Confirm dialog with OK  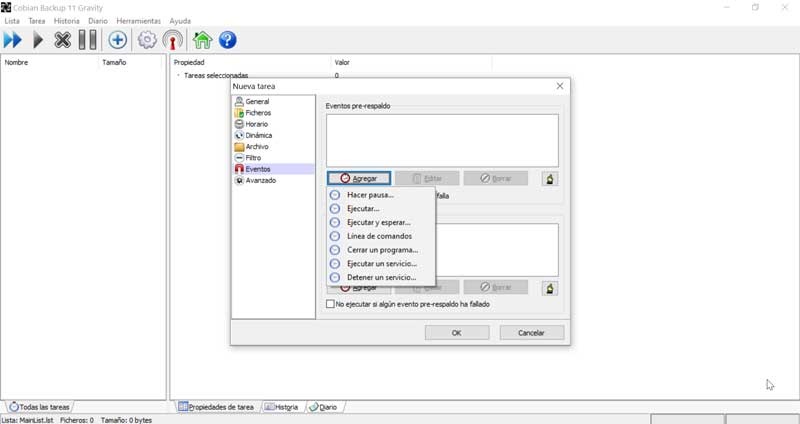tap(457, 333)
